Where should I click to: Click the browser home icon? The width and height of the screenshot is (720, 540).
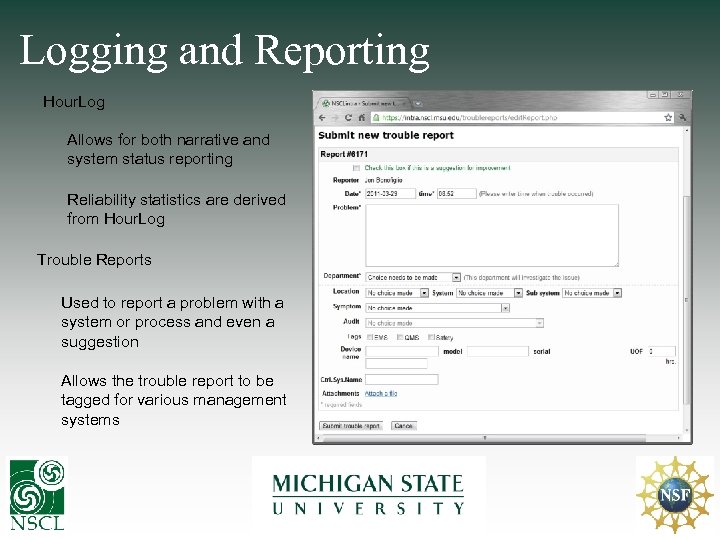362,118
